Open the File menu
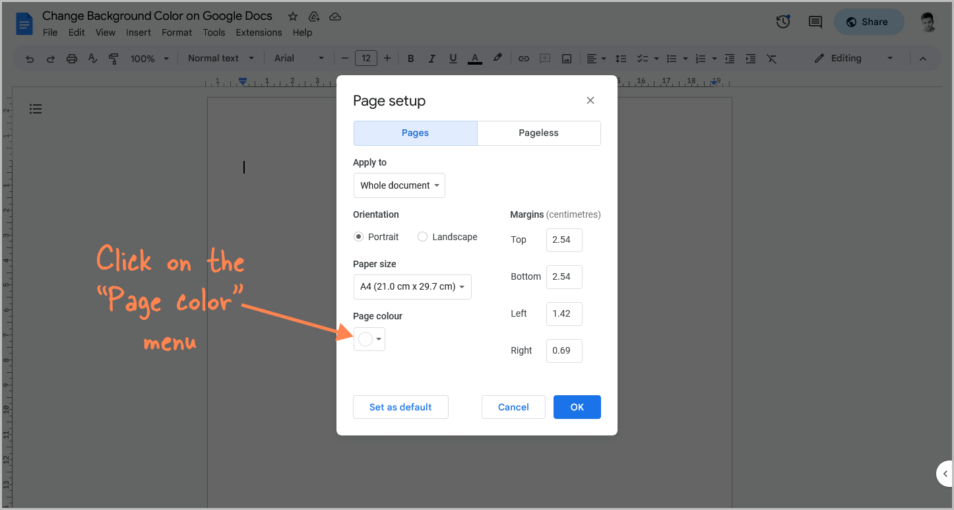954x510 pixels. pyautogui.click(x=50, y=32)
